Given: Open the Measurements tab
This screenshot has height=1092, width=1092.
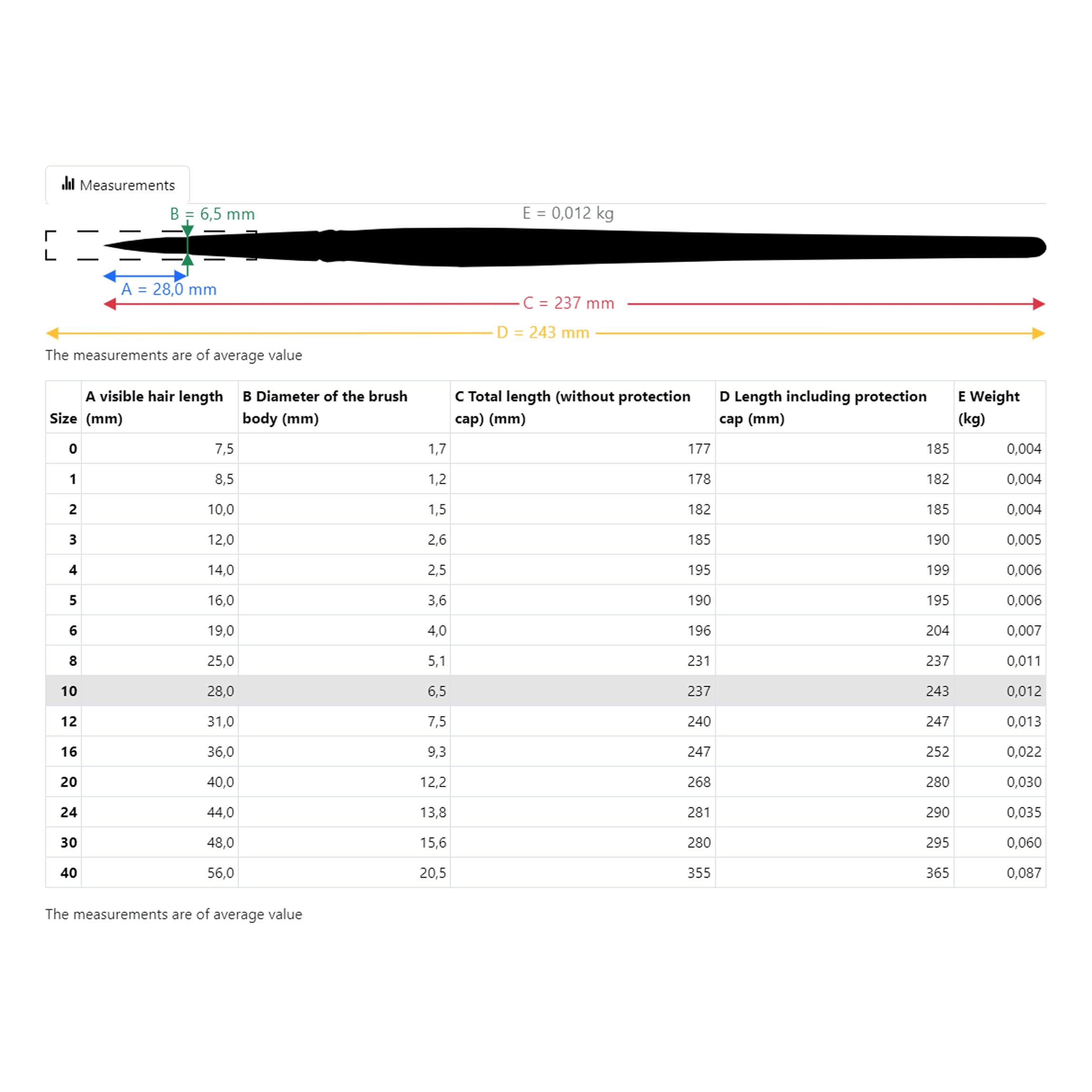Looking at the screenshot, I should click(118, 185).
